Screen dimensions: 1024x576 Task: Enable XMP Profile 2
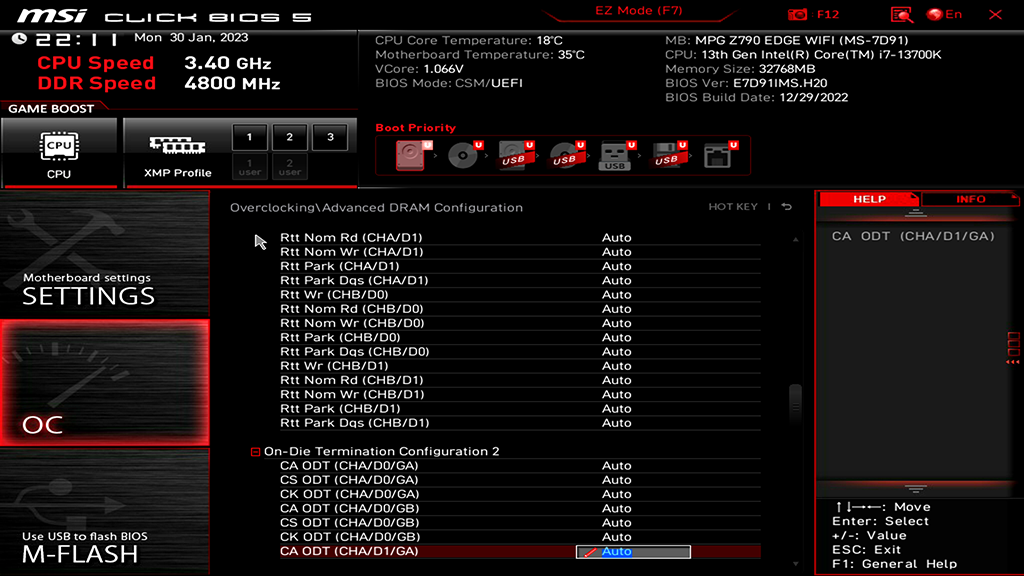pos(288,136)
